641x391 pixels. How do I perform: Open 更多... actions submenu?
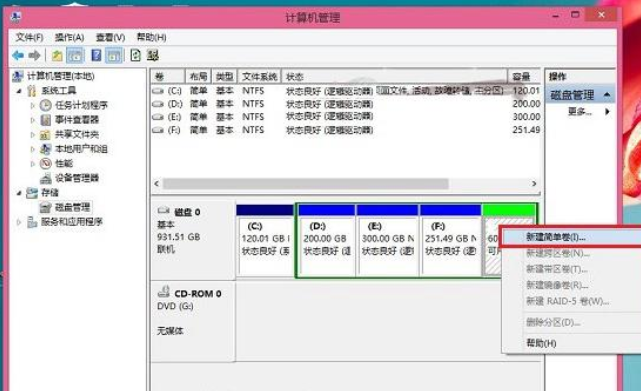coord(580,111)
